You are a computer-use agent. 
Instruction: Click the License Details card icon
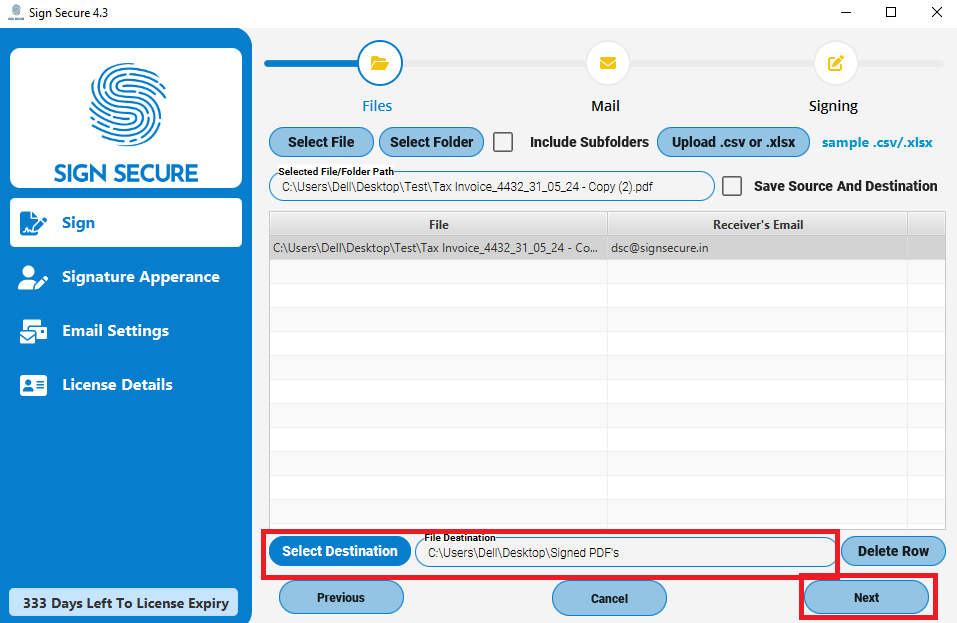(33, 385)
